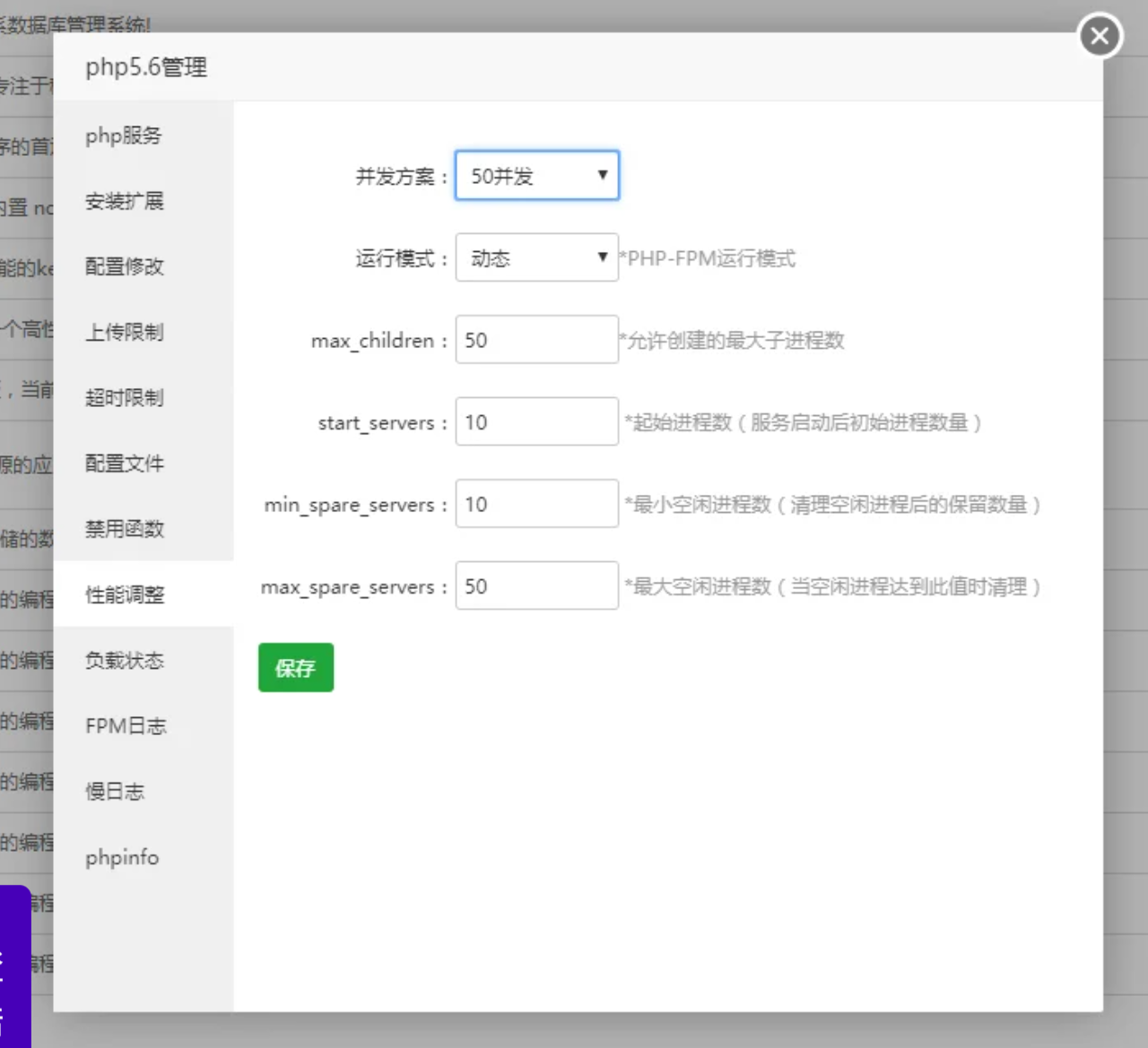Open the 超时限制 settings tab
Screen dimensions: 1148x1048
pos(125,398)
